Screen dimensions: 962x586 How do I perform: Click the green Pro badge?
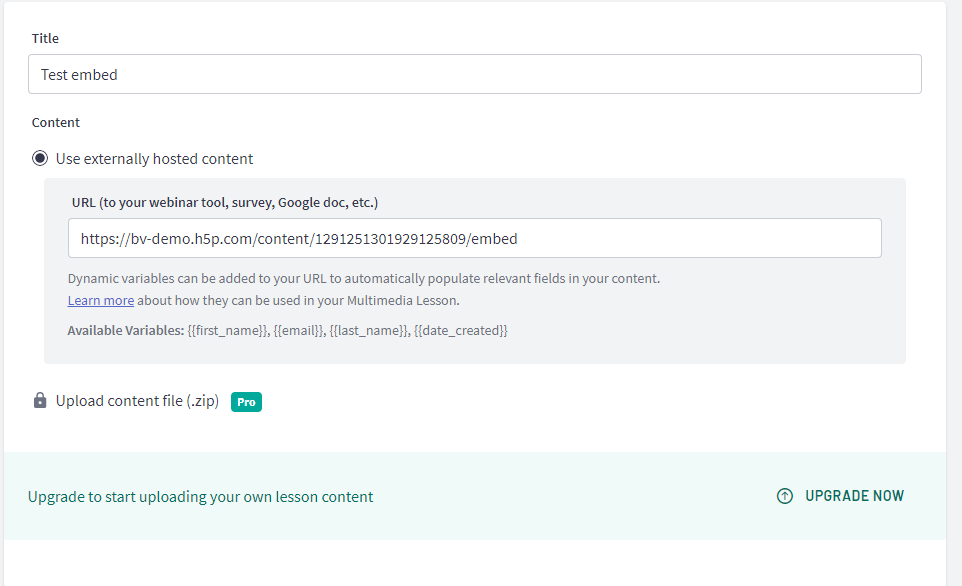tap(246, 402)
